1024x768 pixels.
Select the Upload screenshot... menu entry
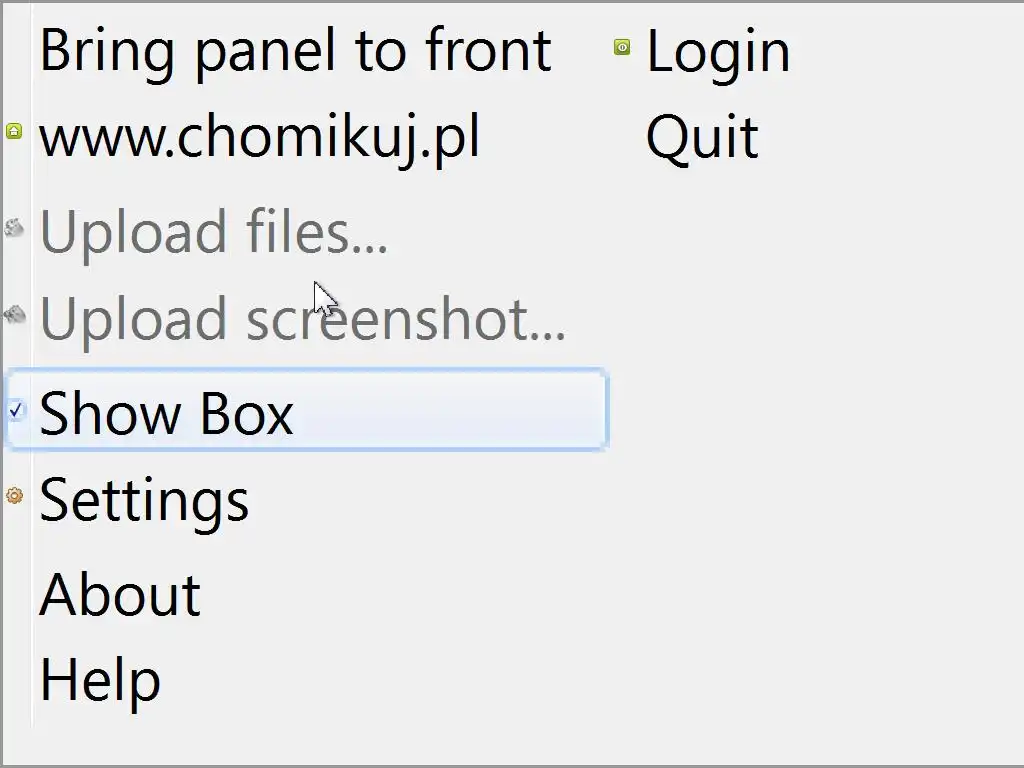point(302,320)
